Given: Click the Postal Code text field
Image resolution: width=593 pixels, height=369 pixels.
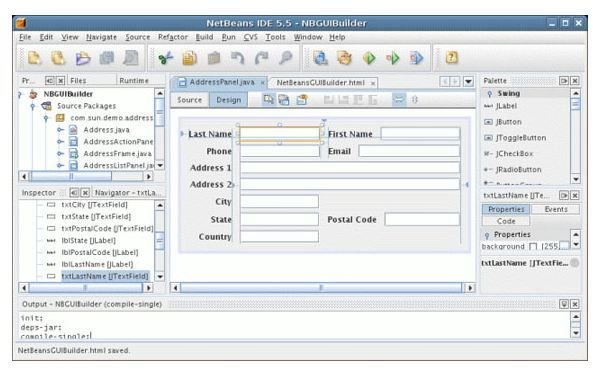Looking at the screenshot, I should tap(422, 219).
